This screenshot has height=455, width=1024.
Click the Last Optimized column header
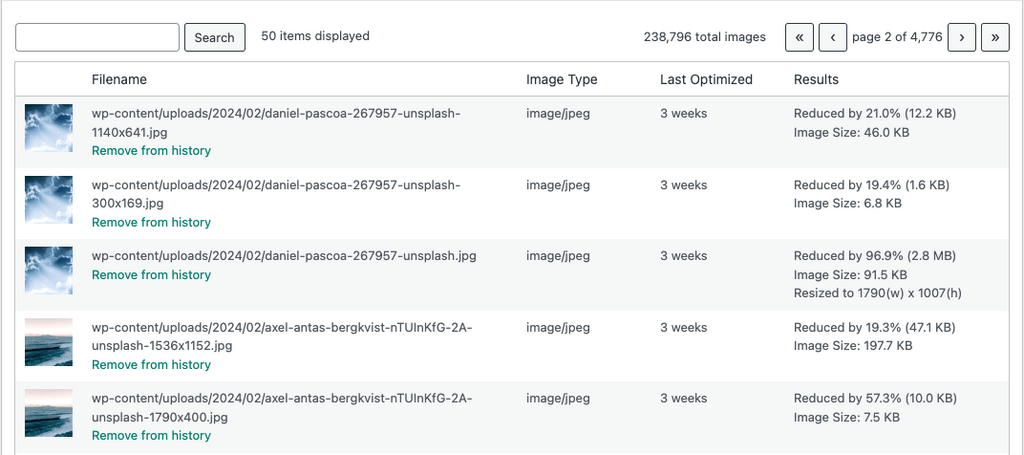(x=706, y=79)
